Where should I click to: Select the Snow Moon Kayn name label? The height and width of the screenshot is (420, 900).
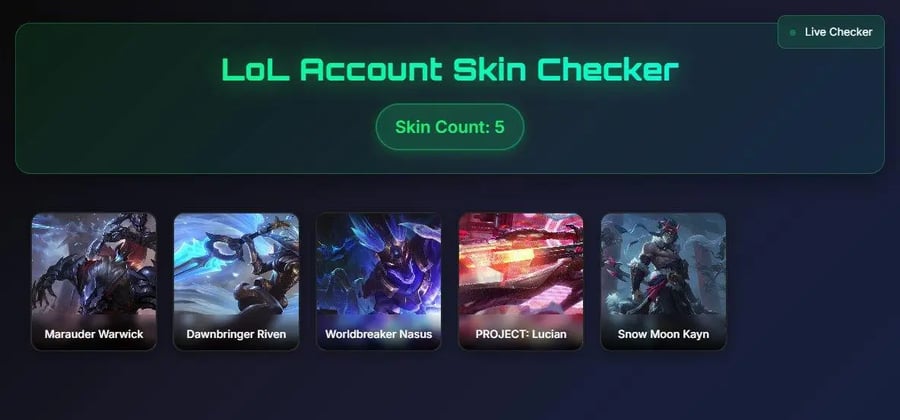point(663,334)
